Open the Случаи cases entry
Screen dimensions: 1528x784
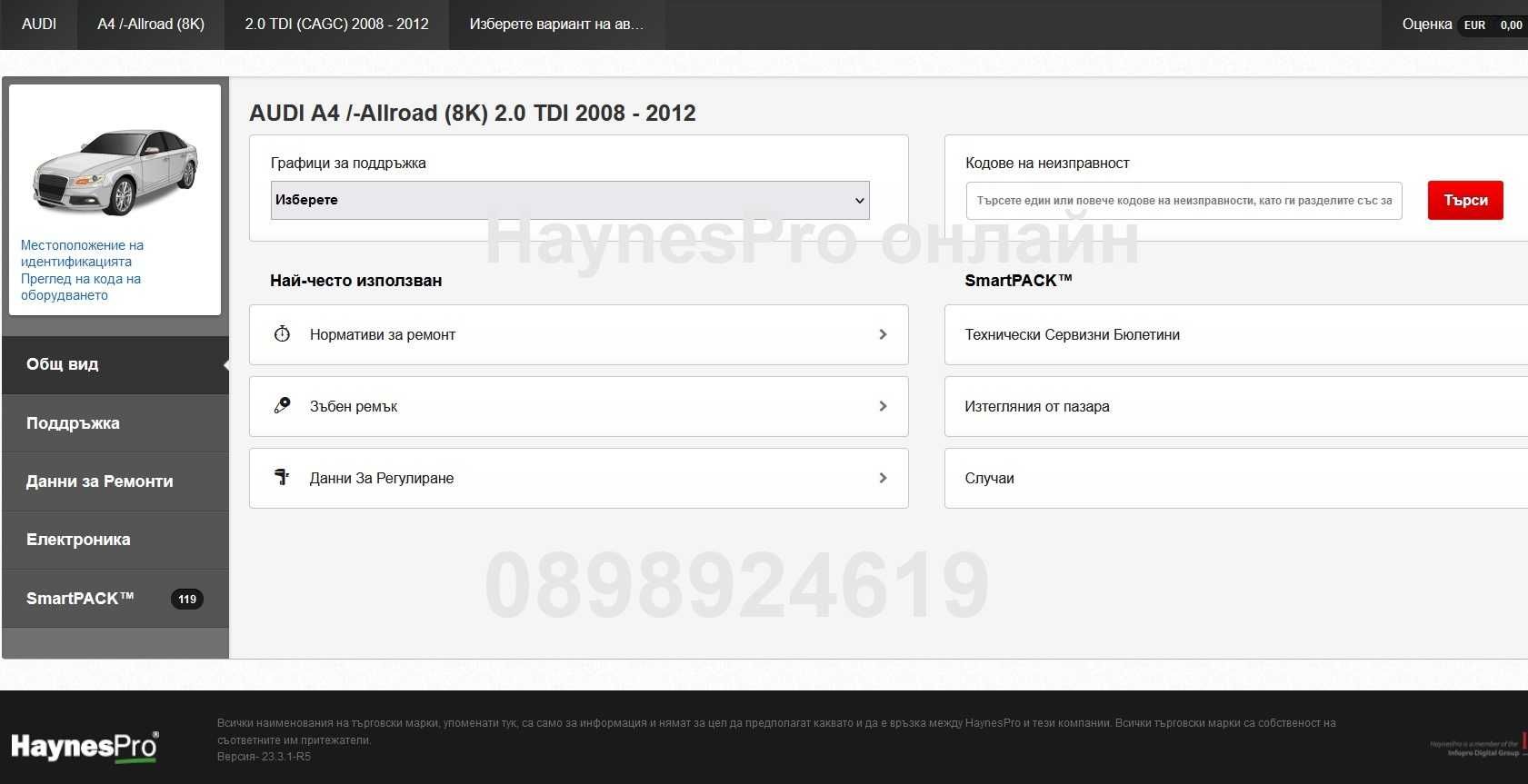point(1236,478)
